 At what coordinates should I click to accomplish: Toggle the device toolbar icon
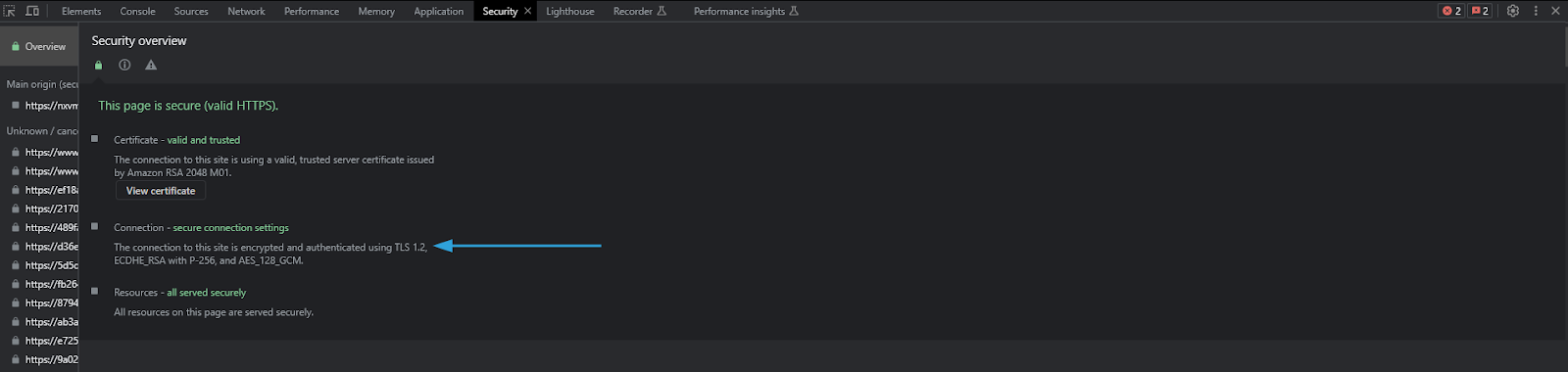(32, 11)
